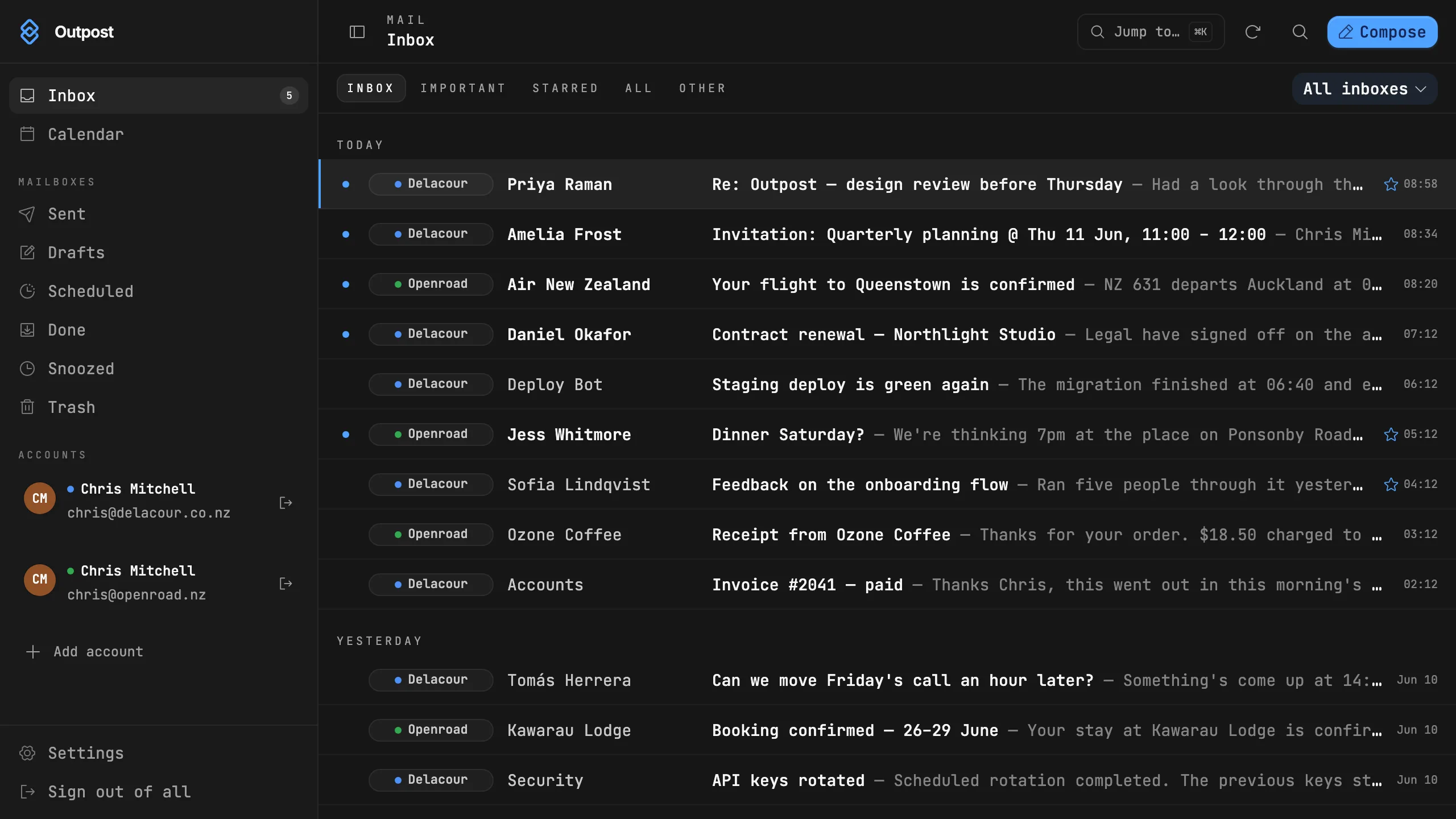Image resolution: width=1456 pixels, height=819 pixels.
Task: Expand the All inboxes dropdown
Action: [x=1364, y=89]
